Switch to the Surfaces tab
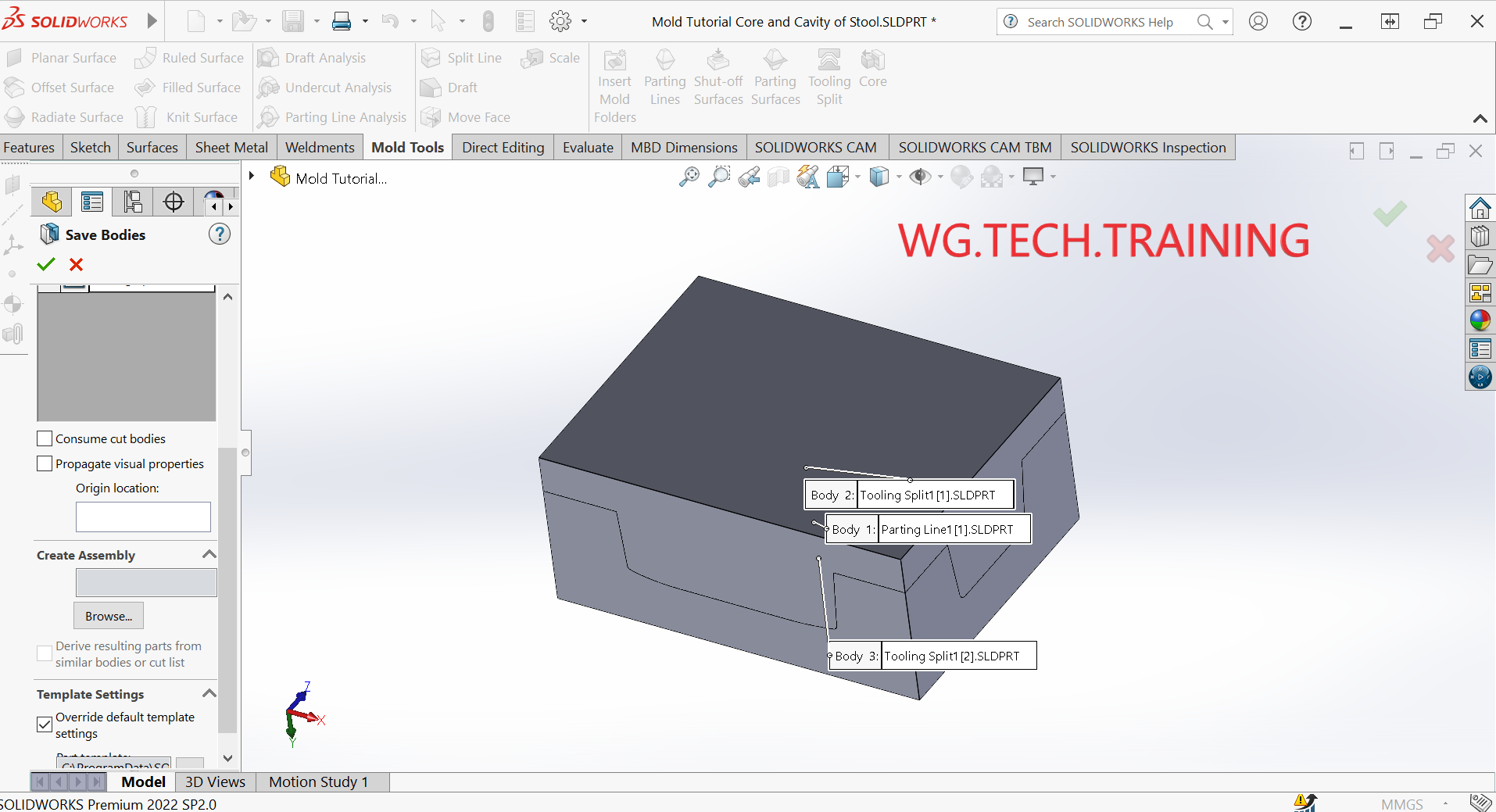 (152, 147)
